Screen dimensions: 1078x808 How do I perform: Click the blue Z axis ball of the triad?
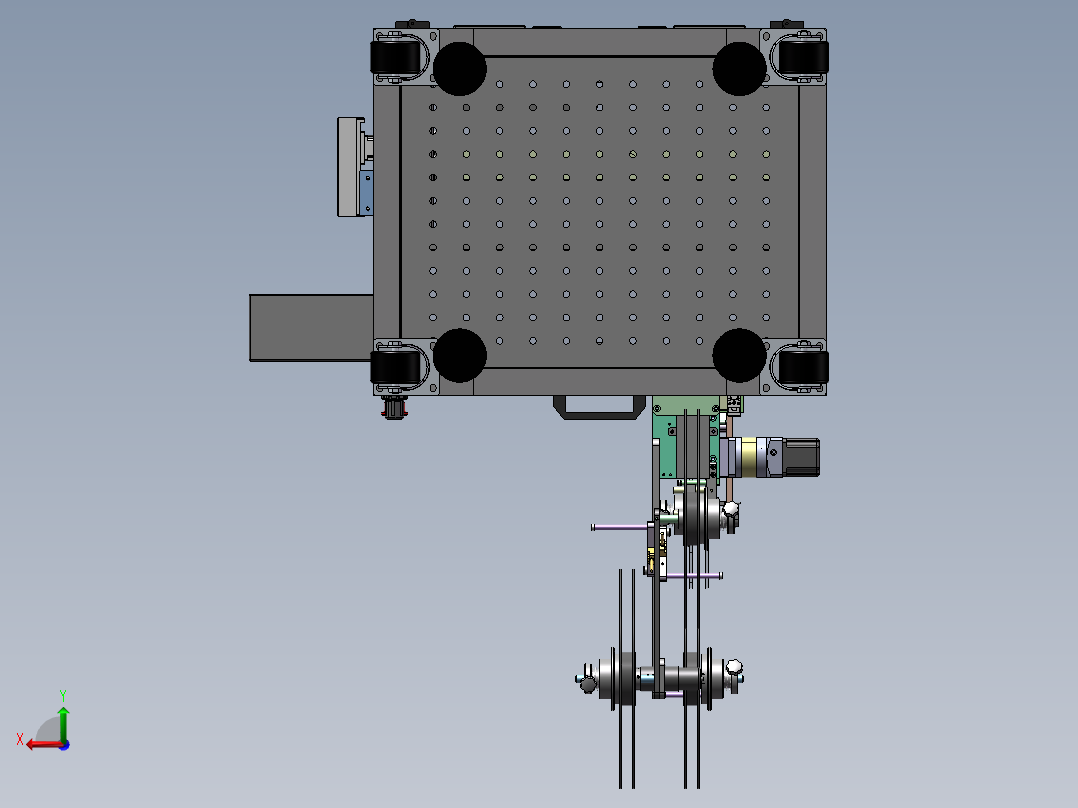64,745
